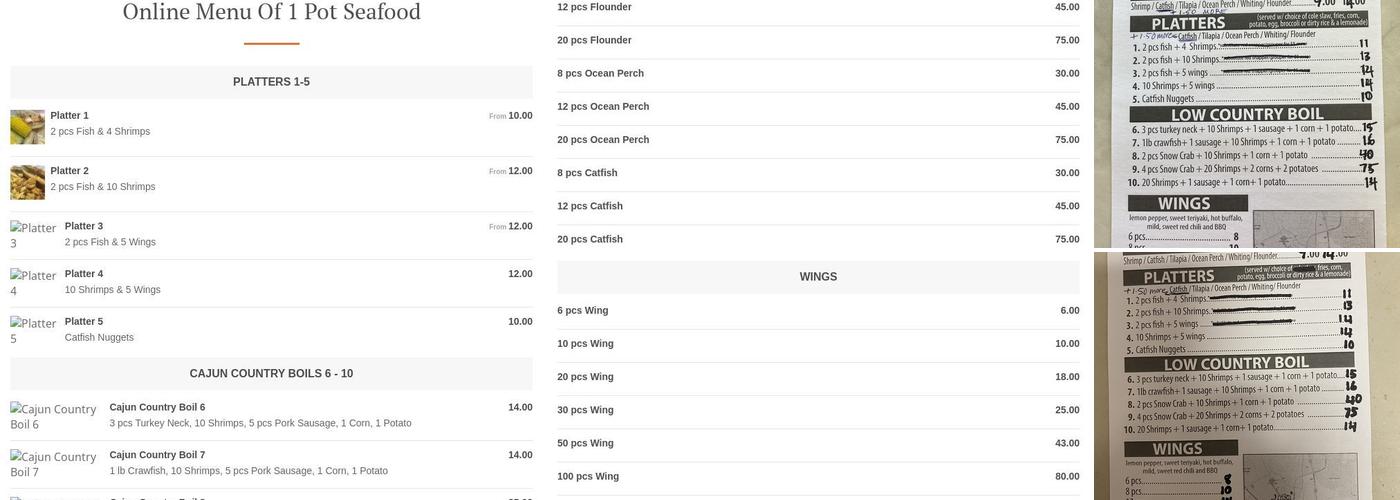Choose the Cajun Country Boil 6 item
The width and height of the screenshot is (1400, 500).
(x=157, y=407)
